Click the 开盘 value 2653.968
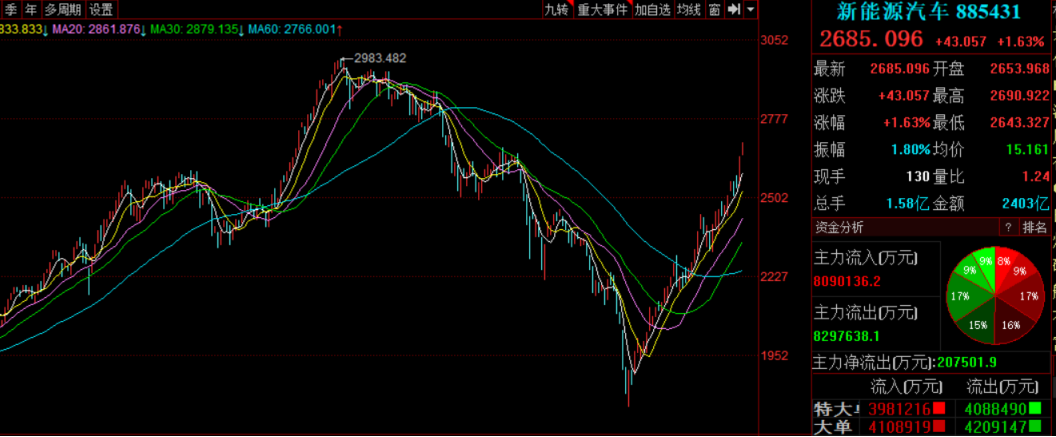 [1019, 69]
